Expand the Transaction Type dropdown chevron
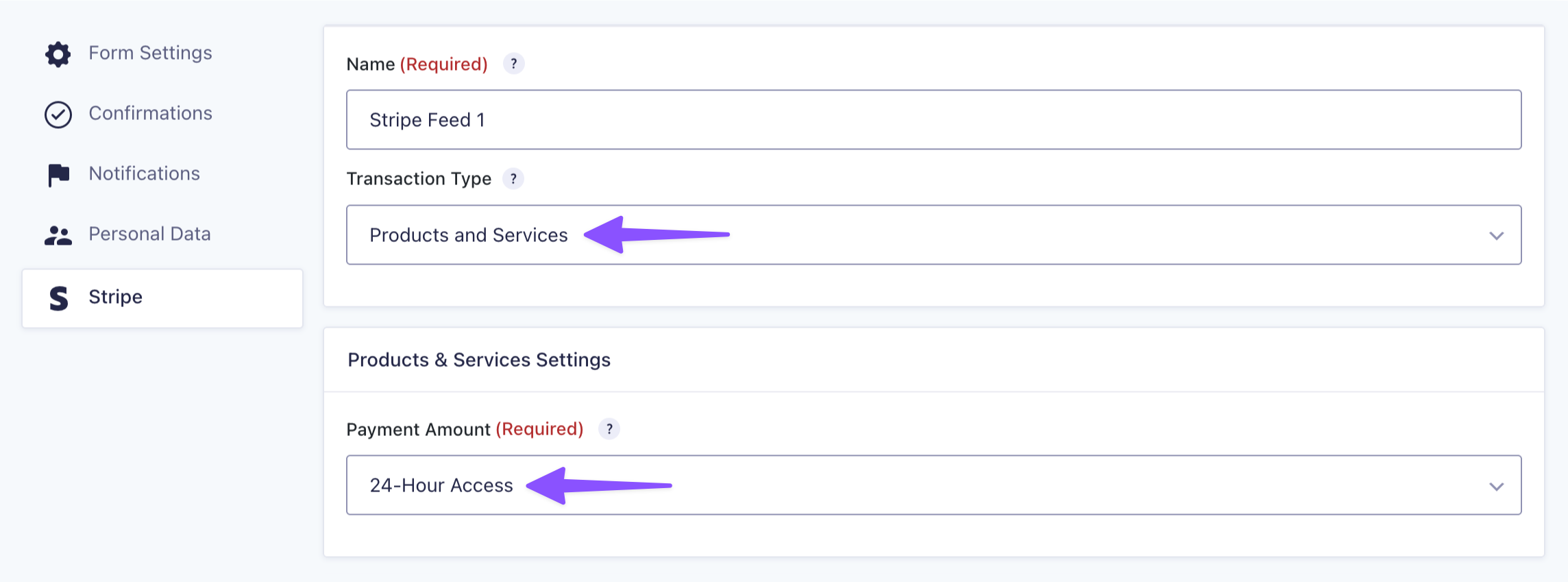The width and height of the screenshot is (1568, 582). (1496, 236)
